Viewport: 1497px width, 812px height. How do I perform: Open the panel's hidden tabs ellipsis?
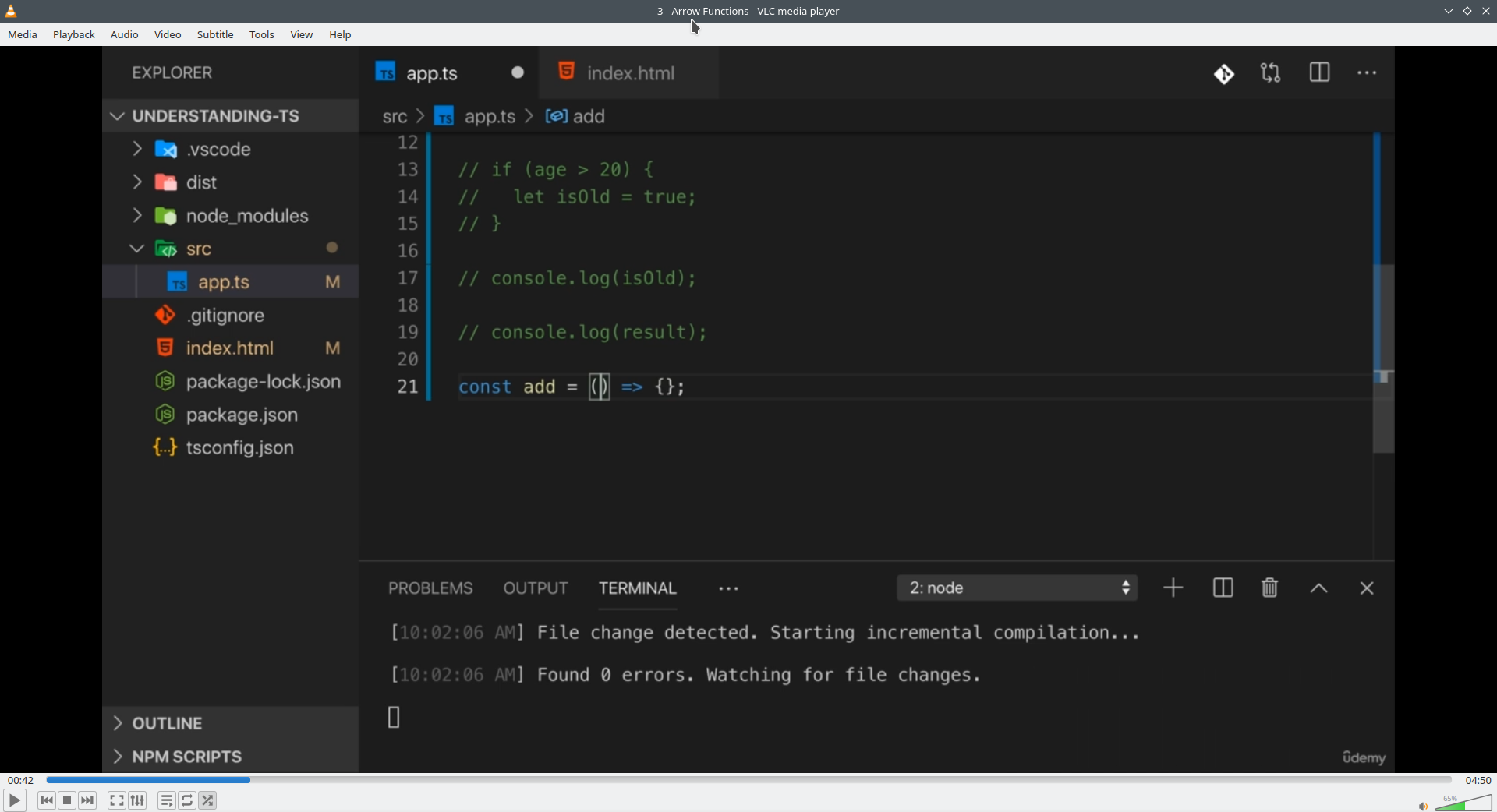728,589
